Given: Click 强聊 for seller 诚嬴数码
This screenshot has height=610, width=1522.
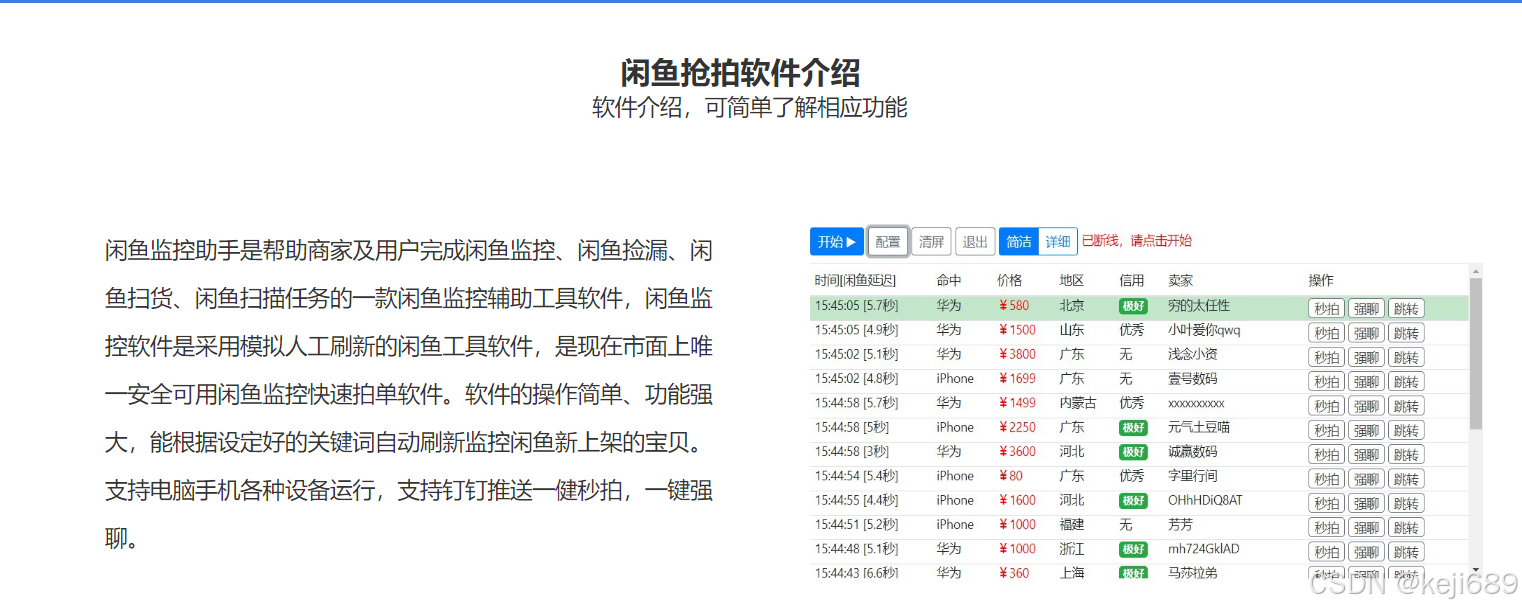Looking at the screenshot, I should click(1366, 454).
